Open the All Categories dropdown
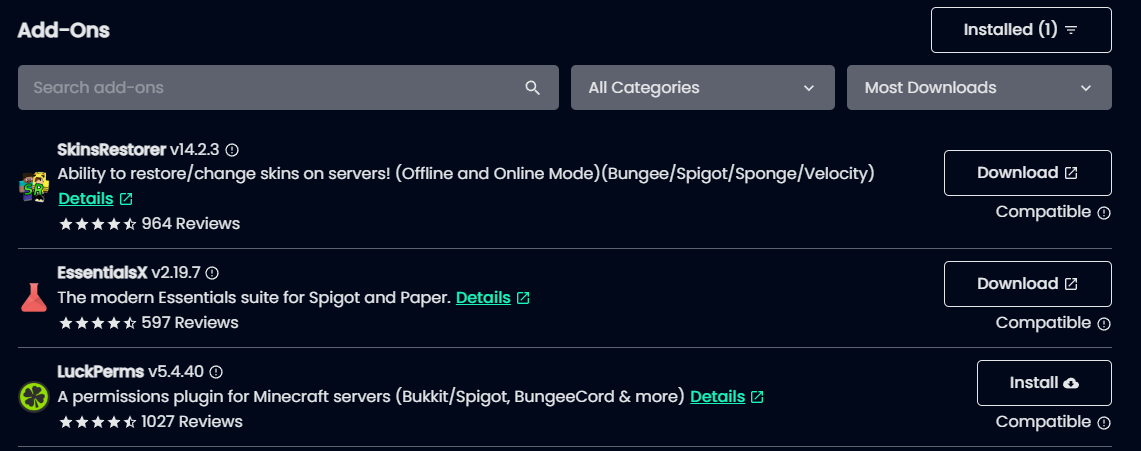 click(702, 87)
